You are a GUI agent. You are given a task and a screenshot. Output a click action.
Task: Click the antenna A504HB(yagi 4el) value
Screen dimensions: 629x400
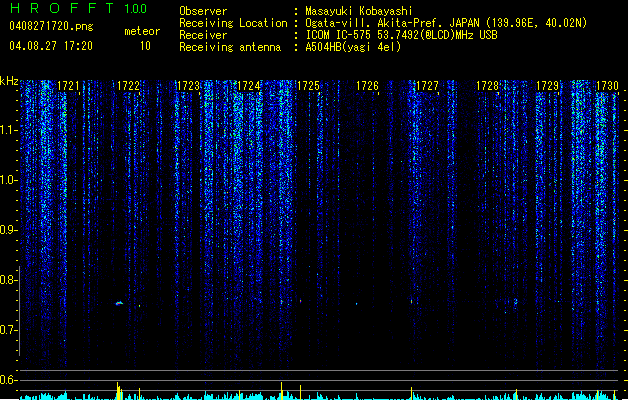click(353, 47)
